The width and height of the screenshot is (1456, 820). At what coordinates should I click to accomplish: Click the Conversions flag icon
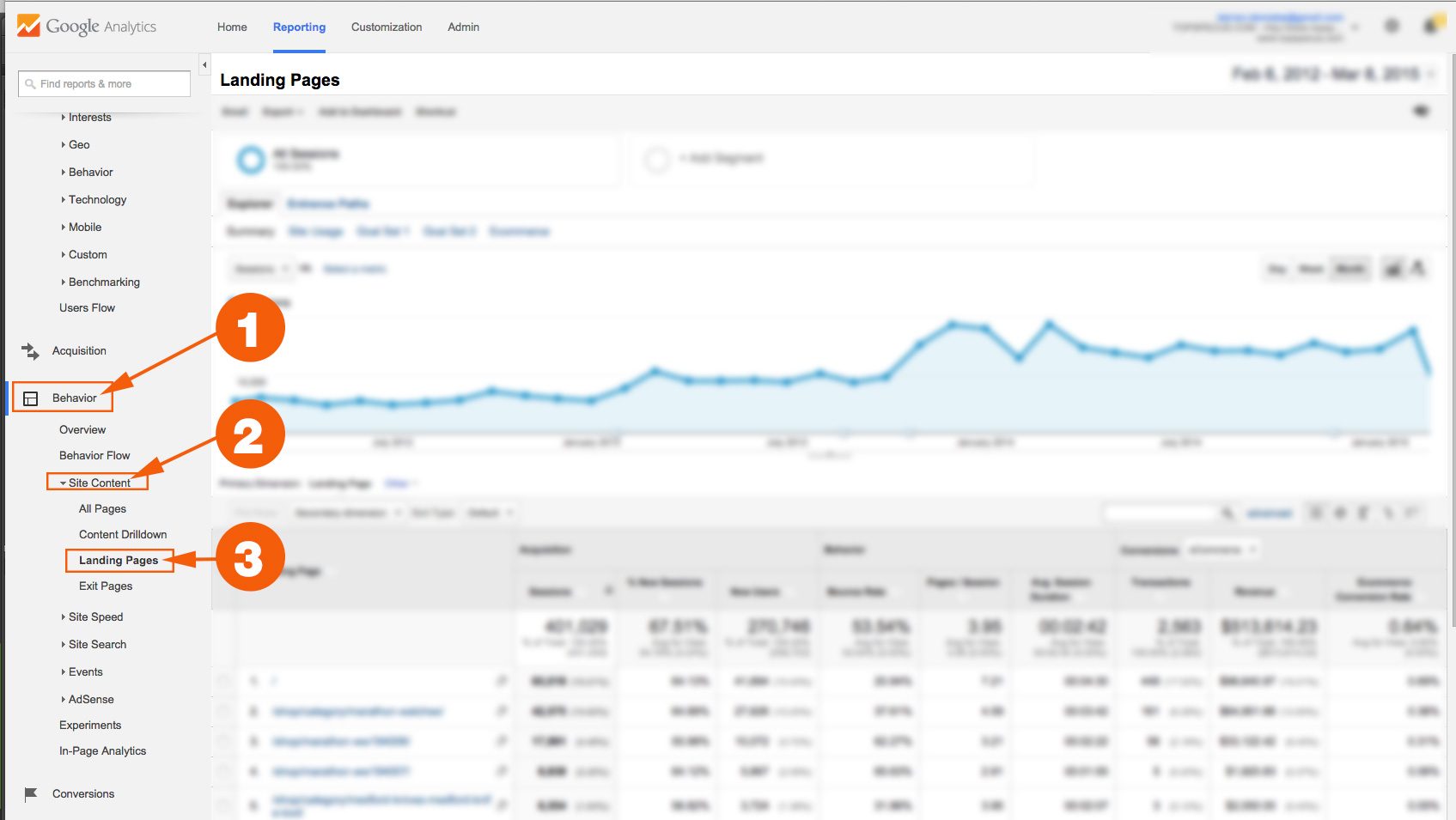coord(31,794)
